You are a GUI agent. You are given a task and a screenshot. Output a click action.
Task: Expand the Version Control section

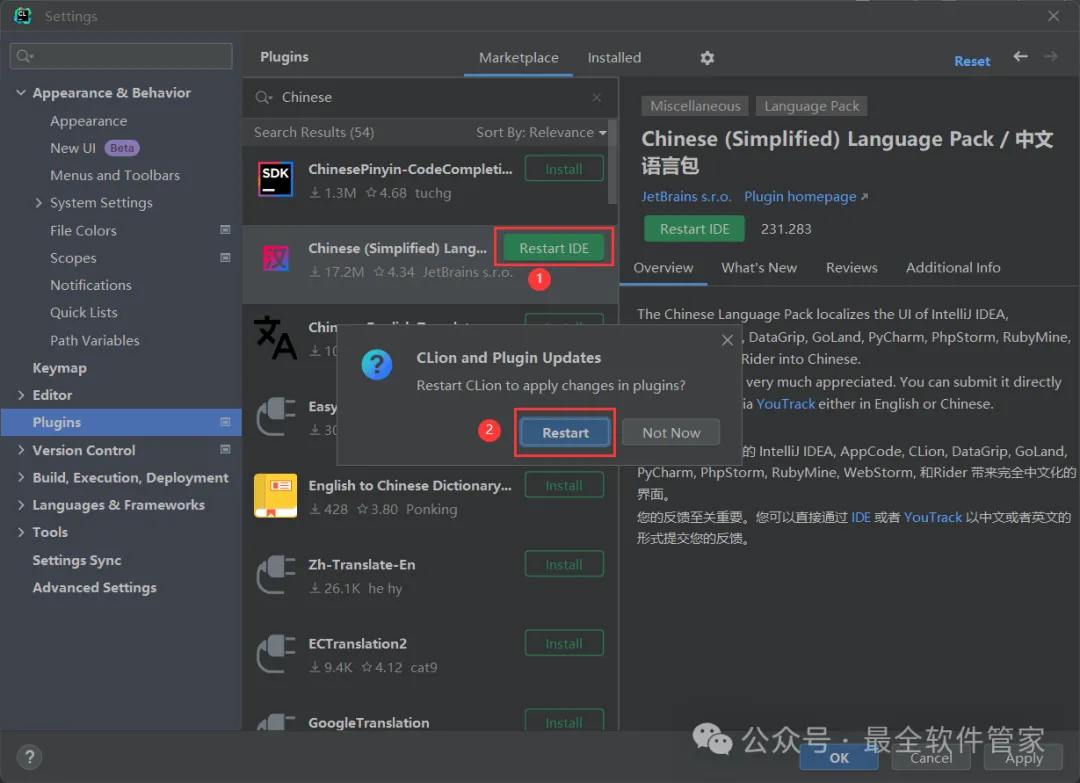click(21, 450)
